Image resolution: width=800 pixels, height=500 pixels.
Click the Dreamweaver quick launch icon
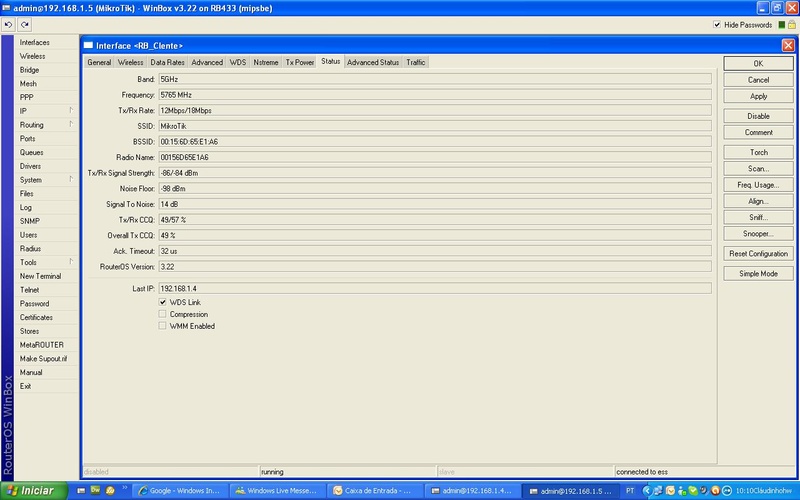coord(95,490)
